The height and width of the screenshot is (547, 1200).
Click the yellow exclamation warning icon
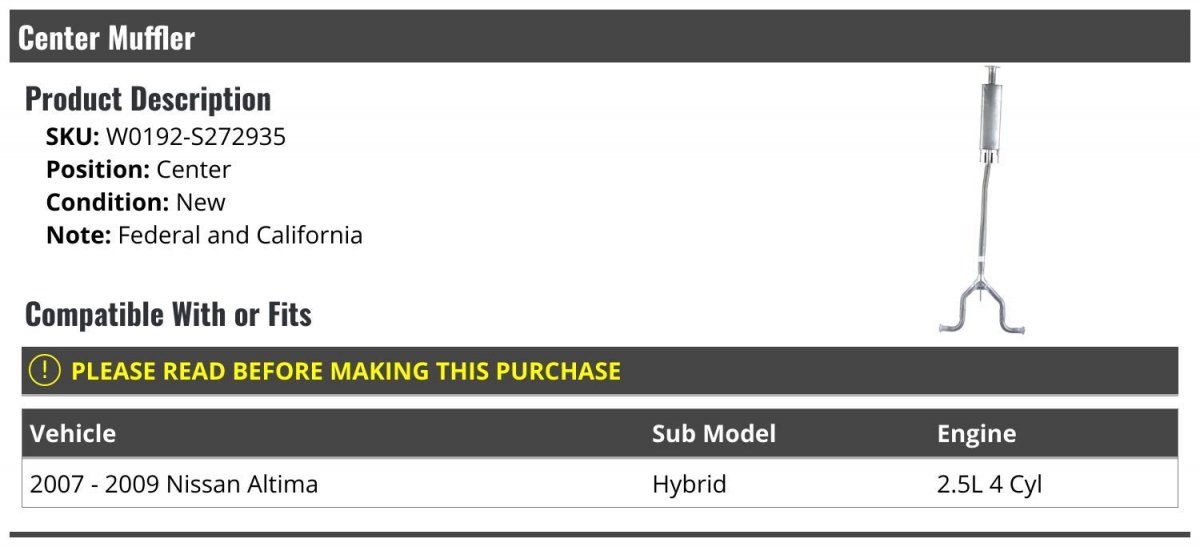[x=45, y=371]
